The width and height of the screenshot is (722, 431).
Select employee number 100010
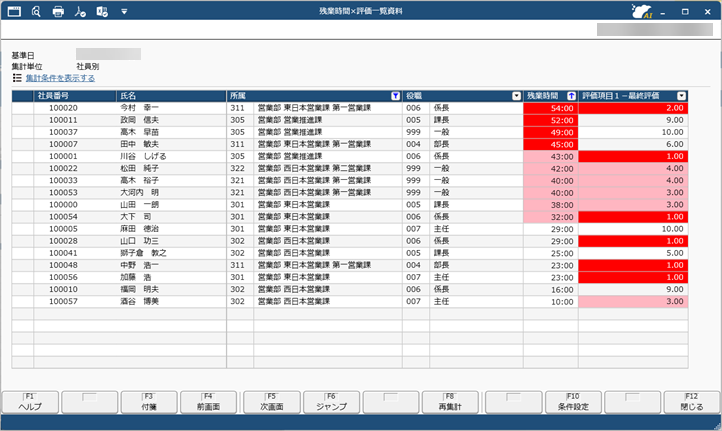64,289
